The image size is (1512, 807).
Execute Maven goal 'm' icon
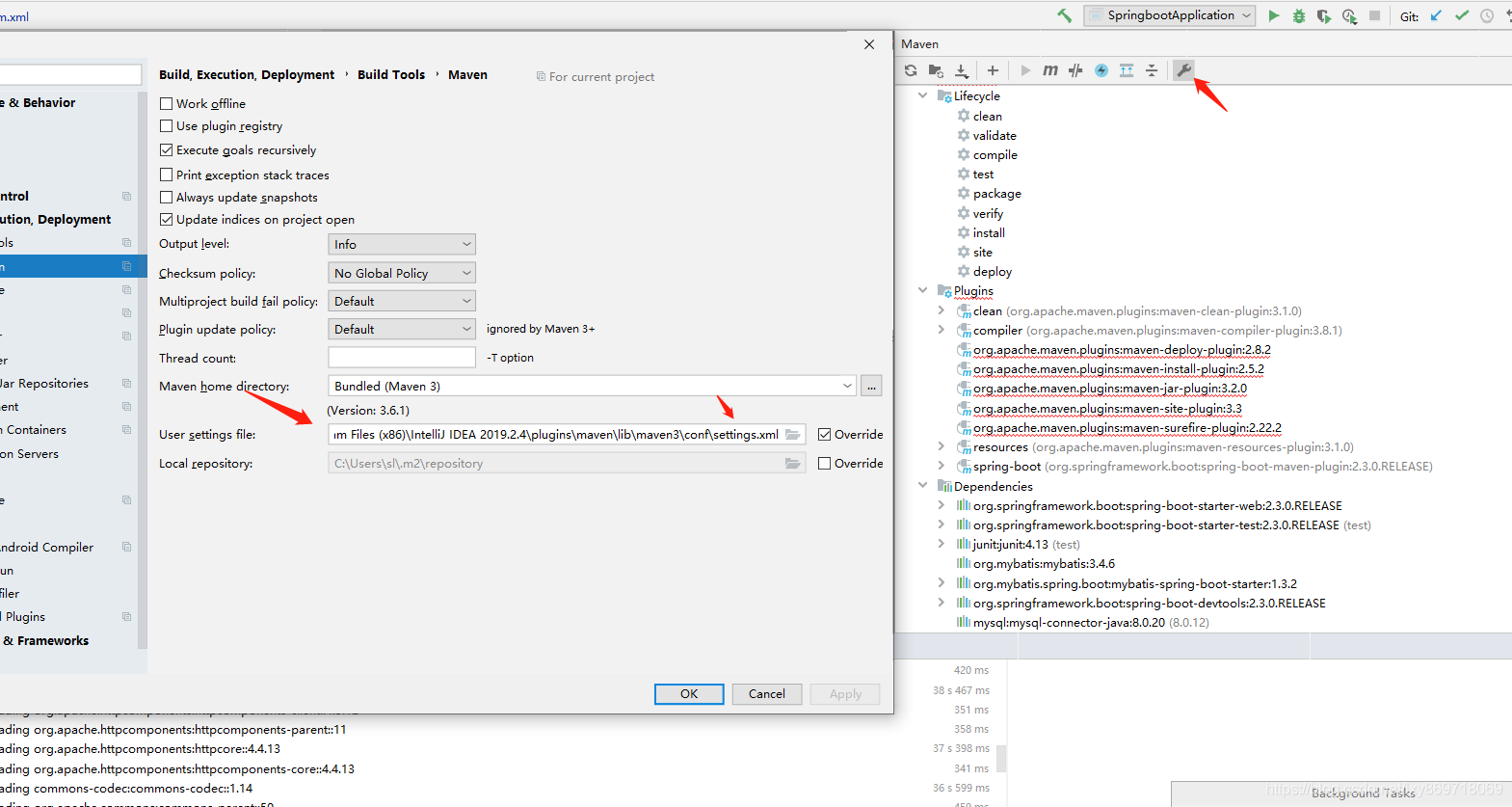coord(1050,70)
